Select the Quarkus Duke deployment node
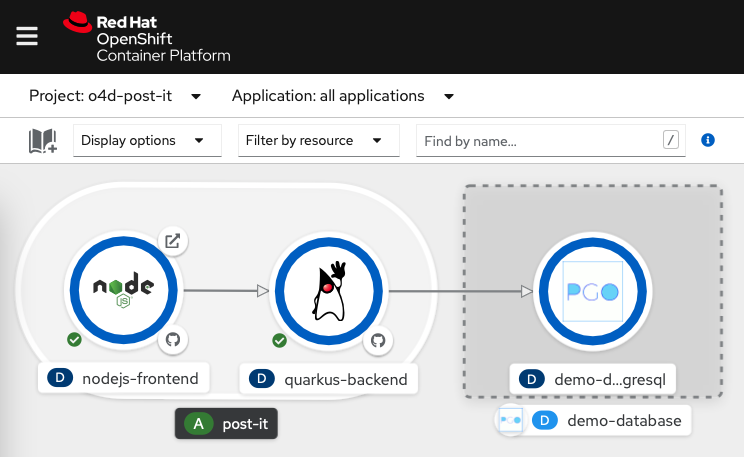This screenshot has height=457, width=744. [328, 291]
